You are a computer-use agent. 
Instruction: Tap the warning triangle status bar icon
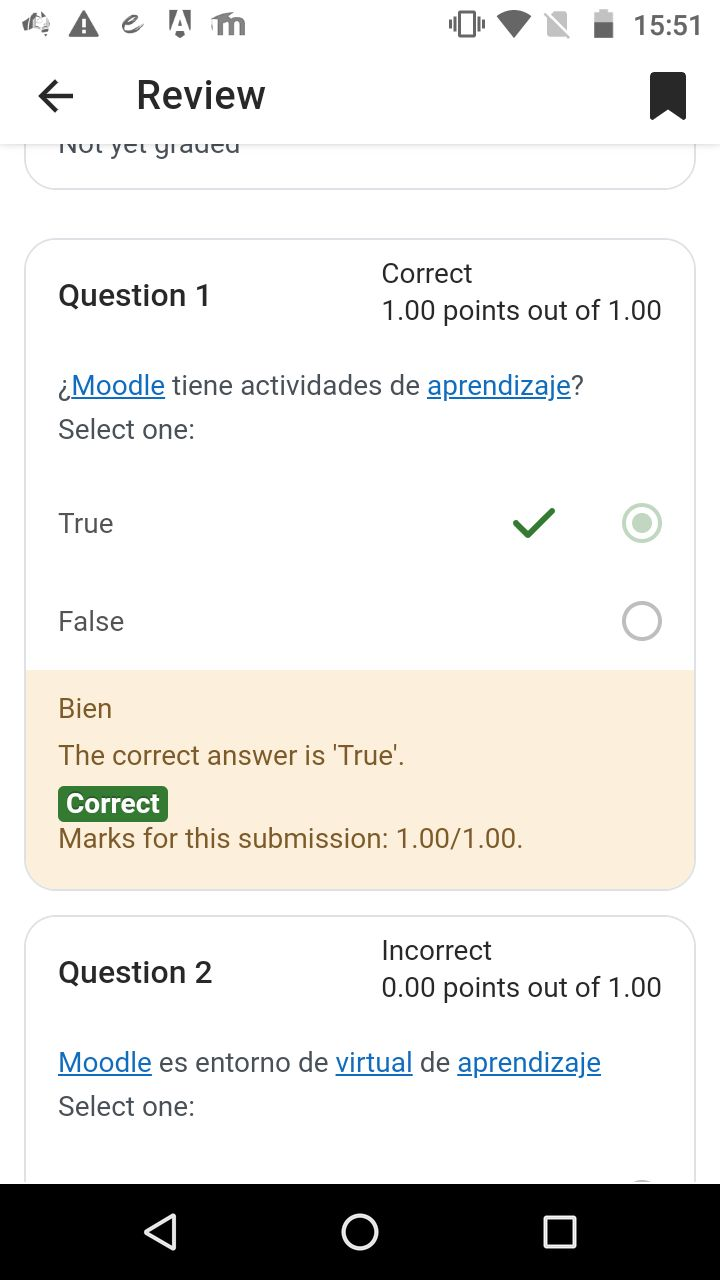(84, 24)
